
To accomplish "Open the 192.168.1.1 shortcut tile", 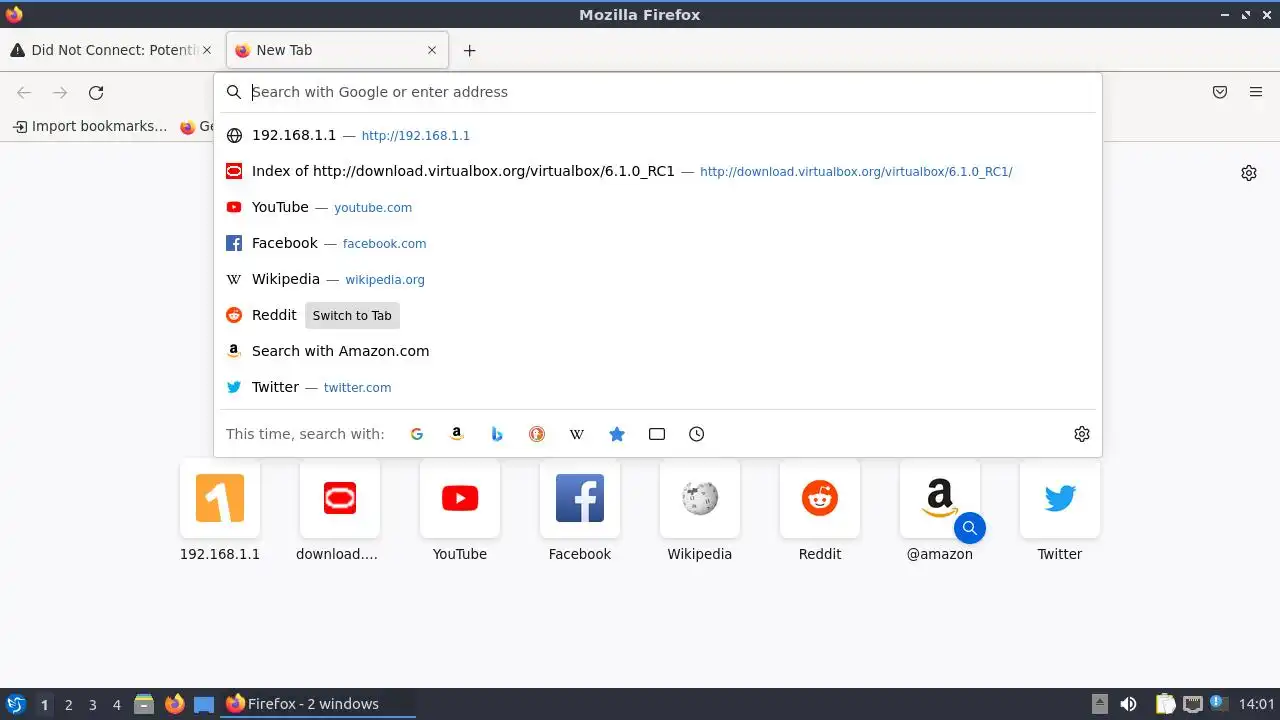I will (220, 498).
